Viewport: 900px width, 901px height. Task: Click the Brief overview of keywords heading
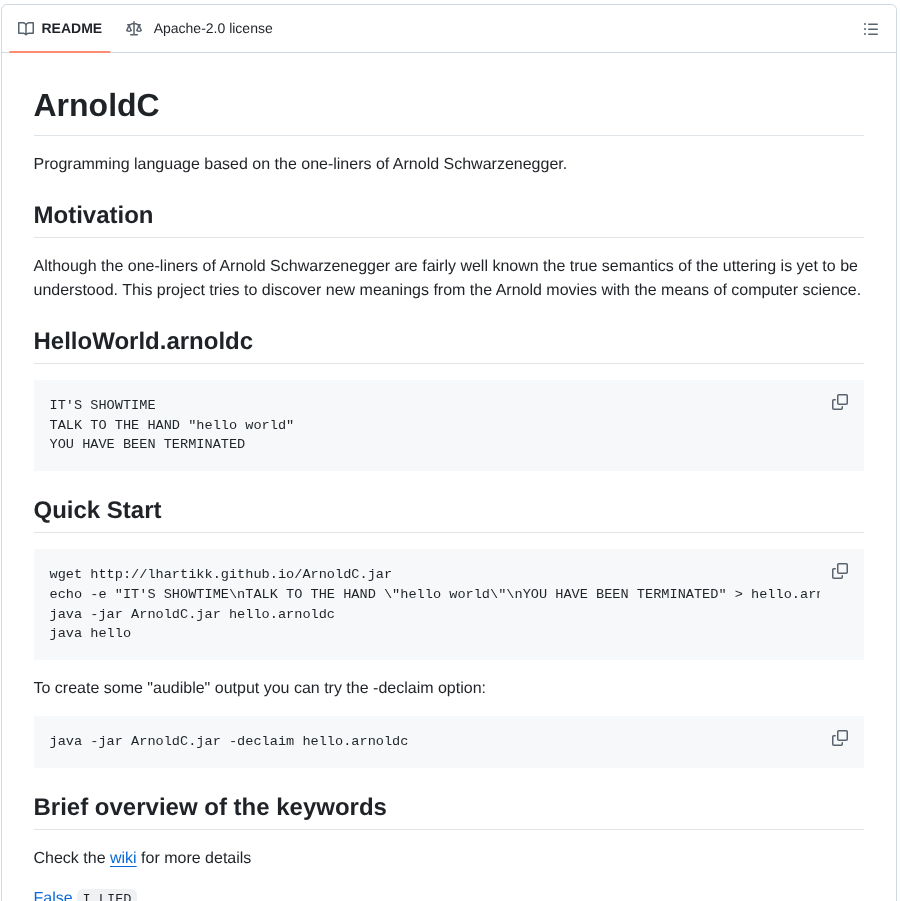coord(210,807)
